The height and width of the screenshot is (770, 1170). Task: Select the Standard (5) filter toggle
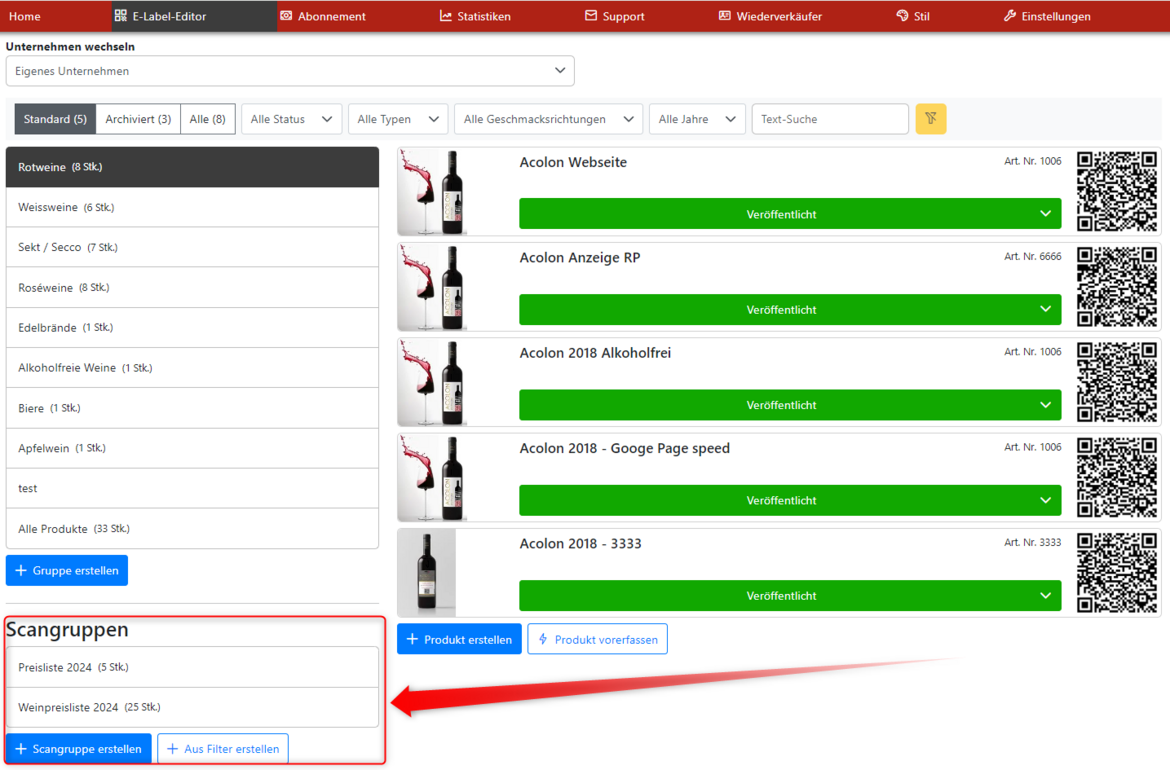point(55,119)
